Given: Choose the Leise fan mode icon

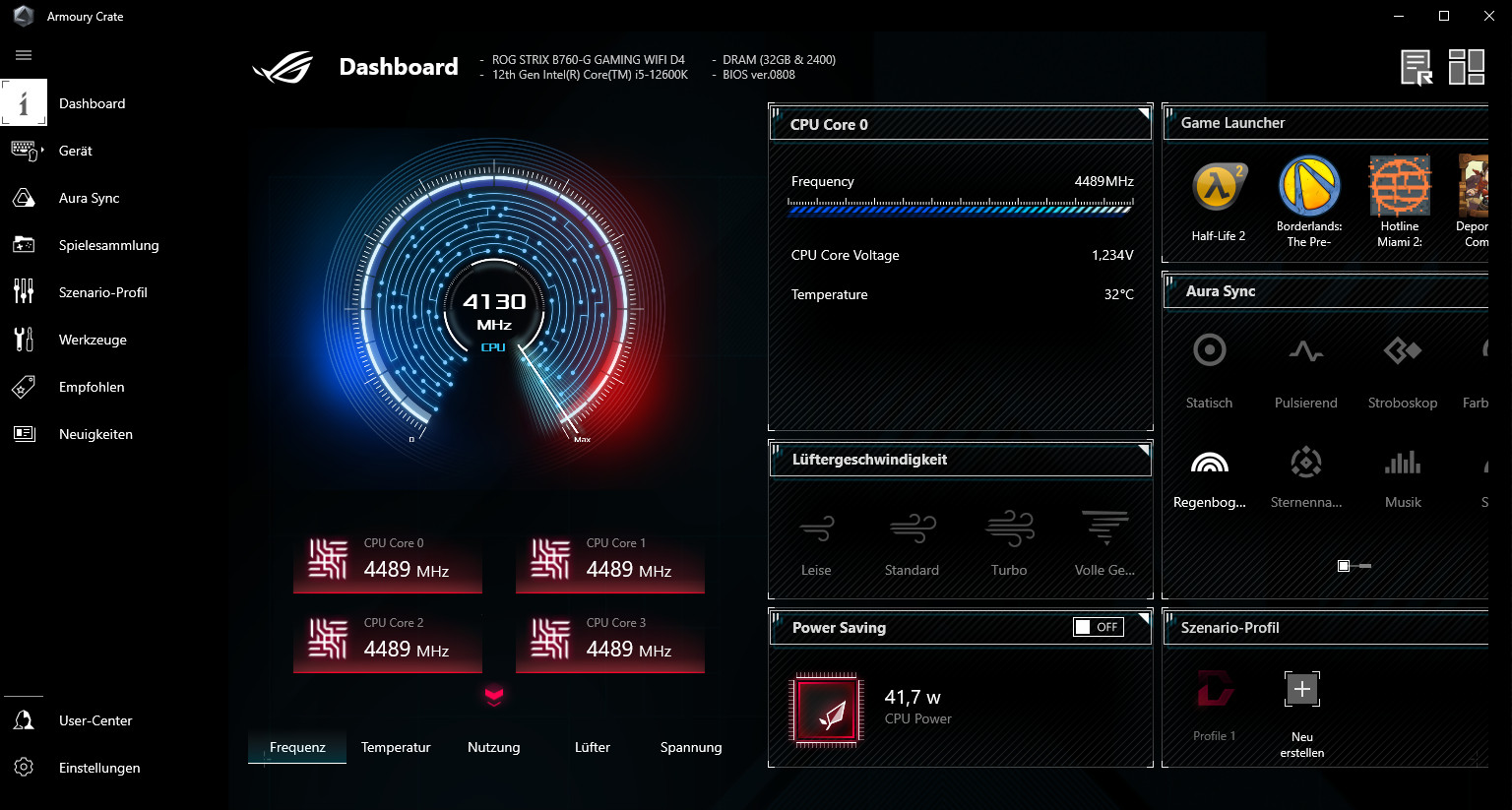Looking at the screenshot, I should pyautogui.click(x=816, y=529).
